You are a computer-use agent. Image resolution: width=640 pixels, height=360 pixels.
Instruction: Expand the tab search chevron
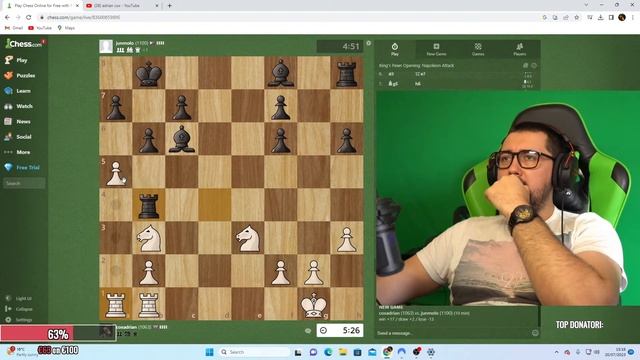[586, 5]
